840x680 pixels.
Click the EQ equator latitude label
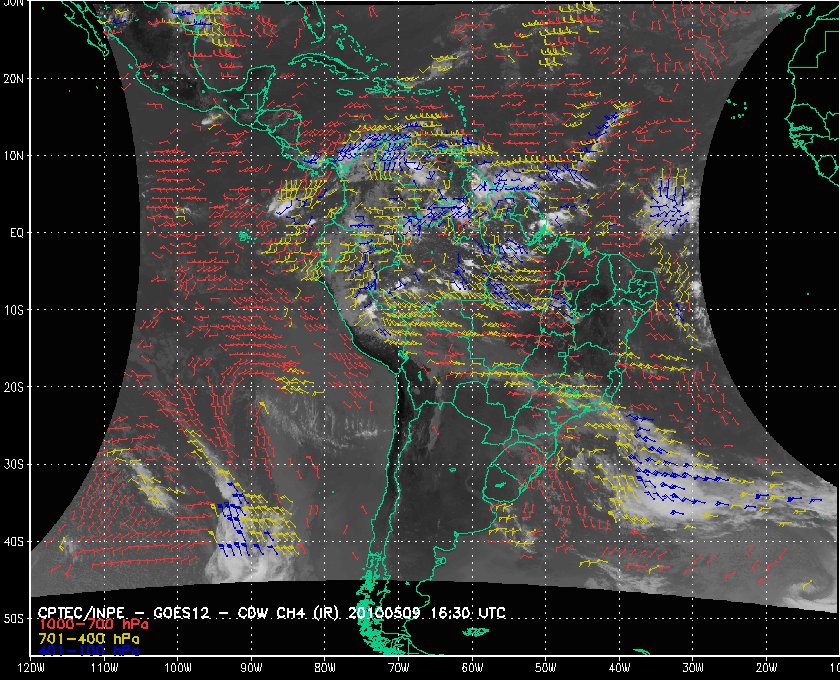click(x=12, y=233)
